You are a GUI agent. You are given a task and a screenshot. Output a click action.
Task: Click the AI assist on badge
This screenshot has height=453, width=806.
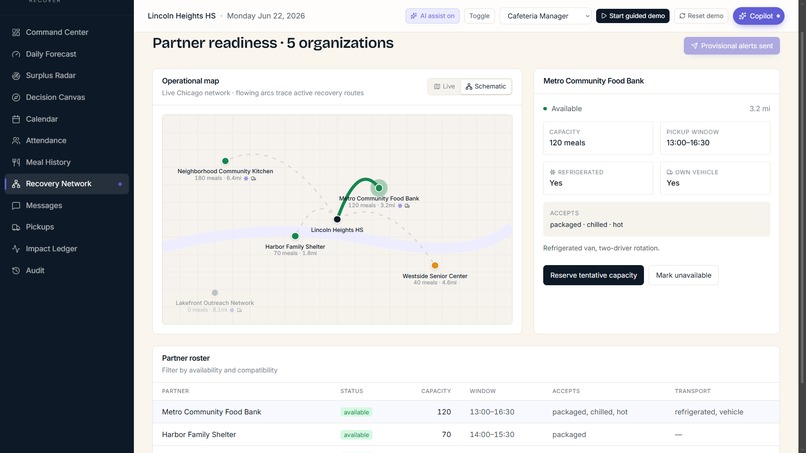pos(432,16)
